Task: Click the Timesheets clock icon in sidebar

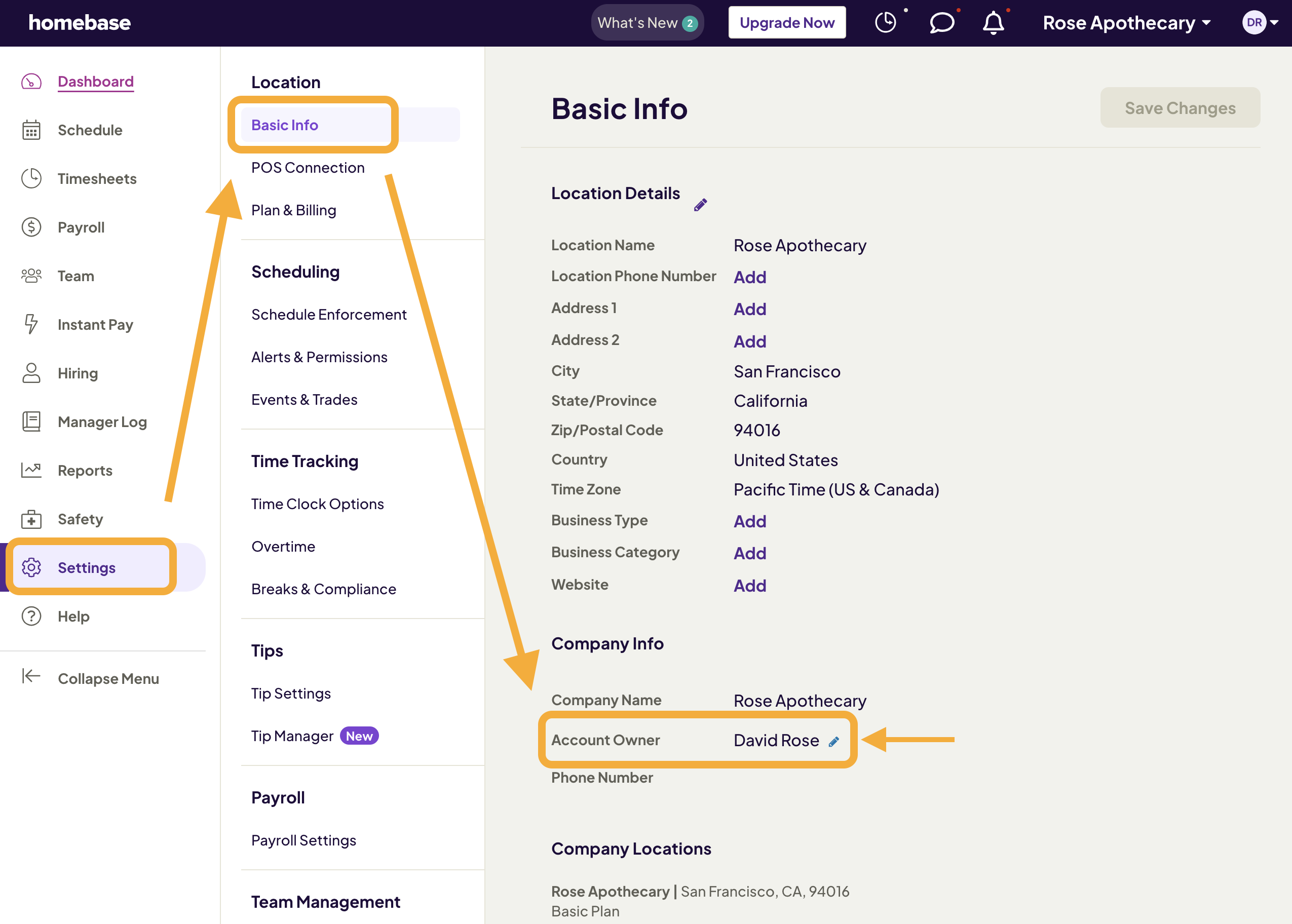Action: [x=31, y=179]
